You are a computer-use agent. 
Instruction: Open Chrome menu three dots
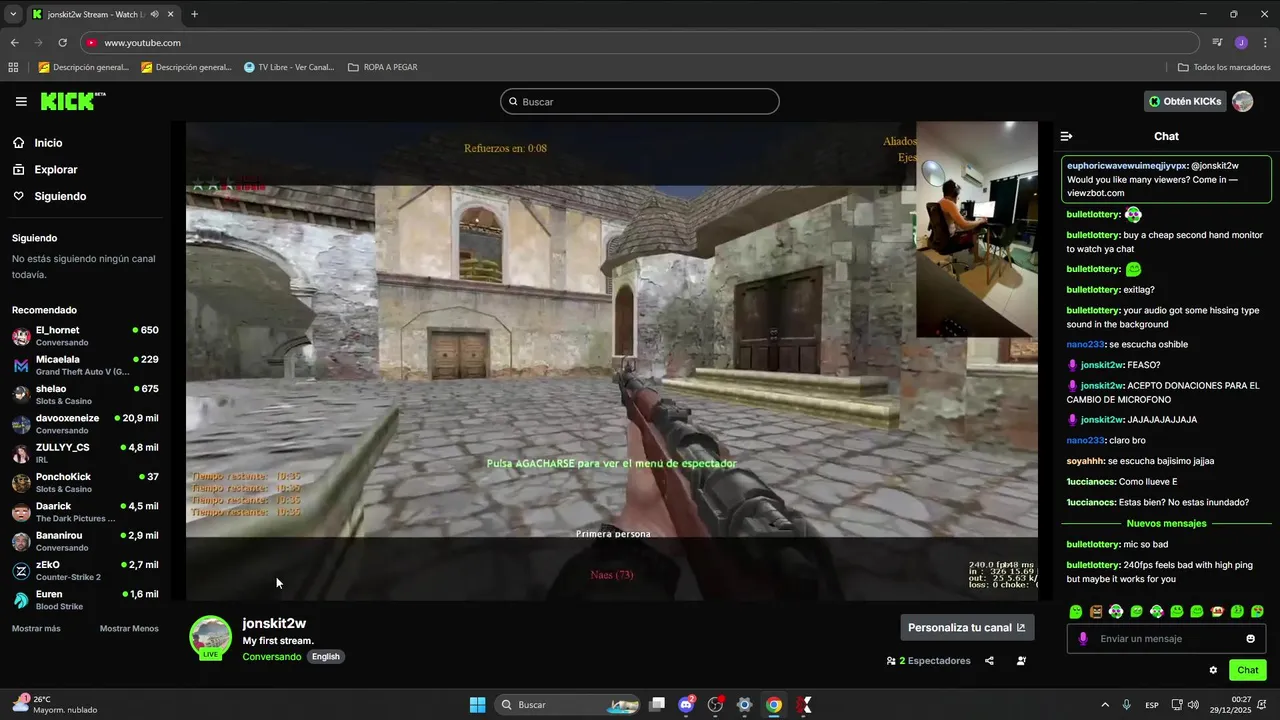tap(1265, 43)
